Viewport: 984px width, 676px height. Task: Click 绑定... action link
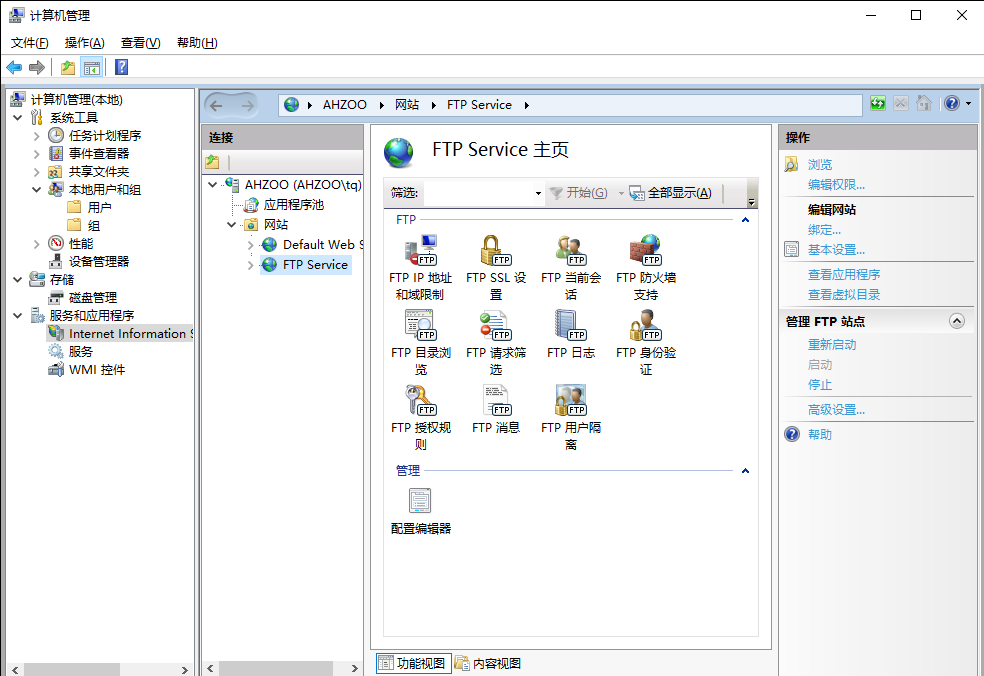tap(824, 230)
